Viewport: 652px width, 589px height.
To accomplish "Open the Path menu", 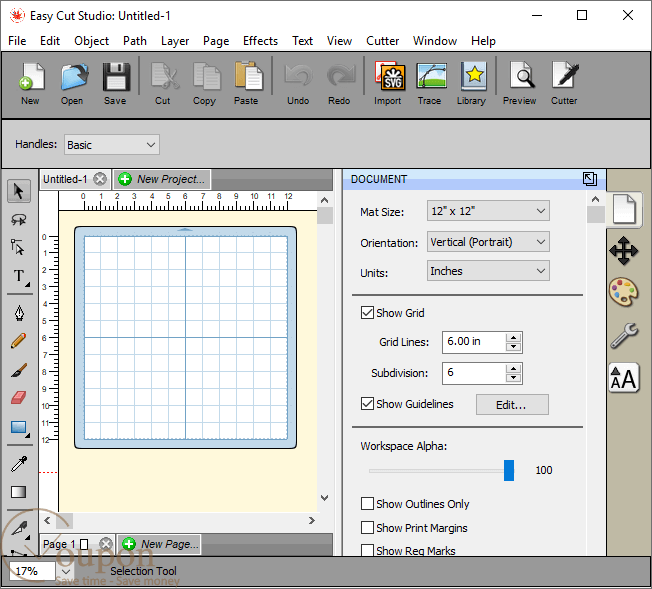I will click(x=135, y=41).
